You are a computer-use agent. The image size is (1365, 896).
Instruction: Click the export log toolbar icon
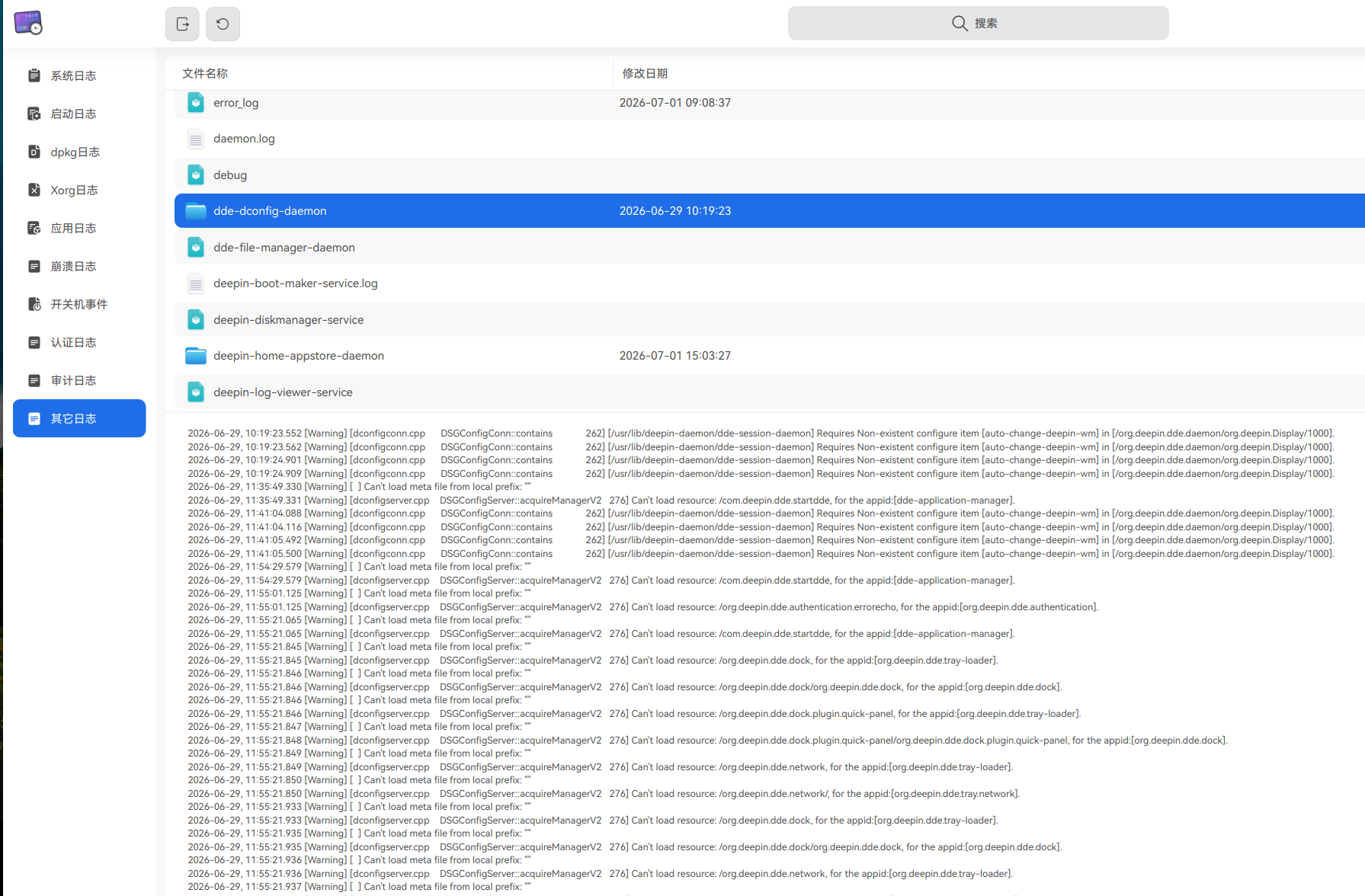[182, 24]
